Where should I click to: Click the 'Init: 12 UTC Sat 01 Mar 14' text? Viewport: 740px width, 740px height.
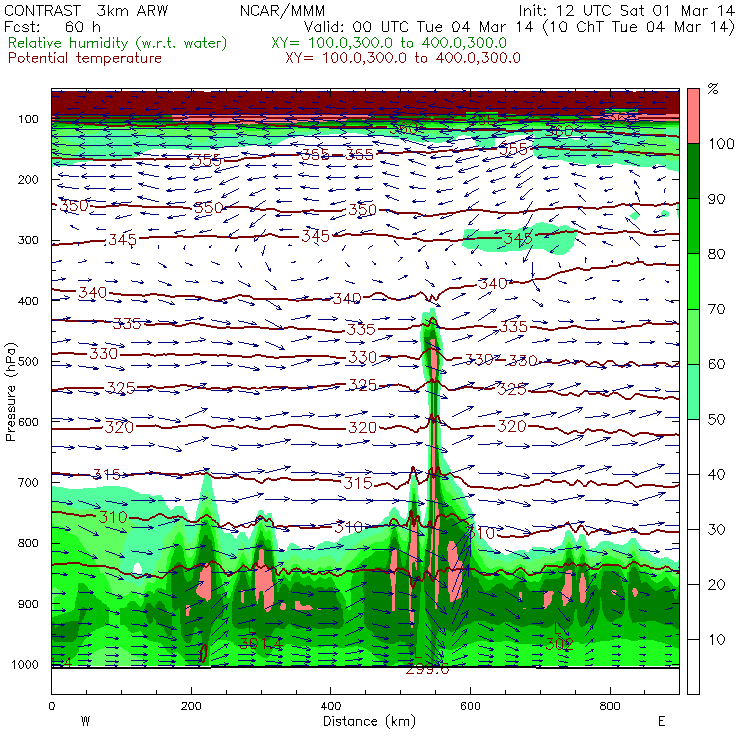pos(626,11)
